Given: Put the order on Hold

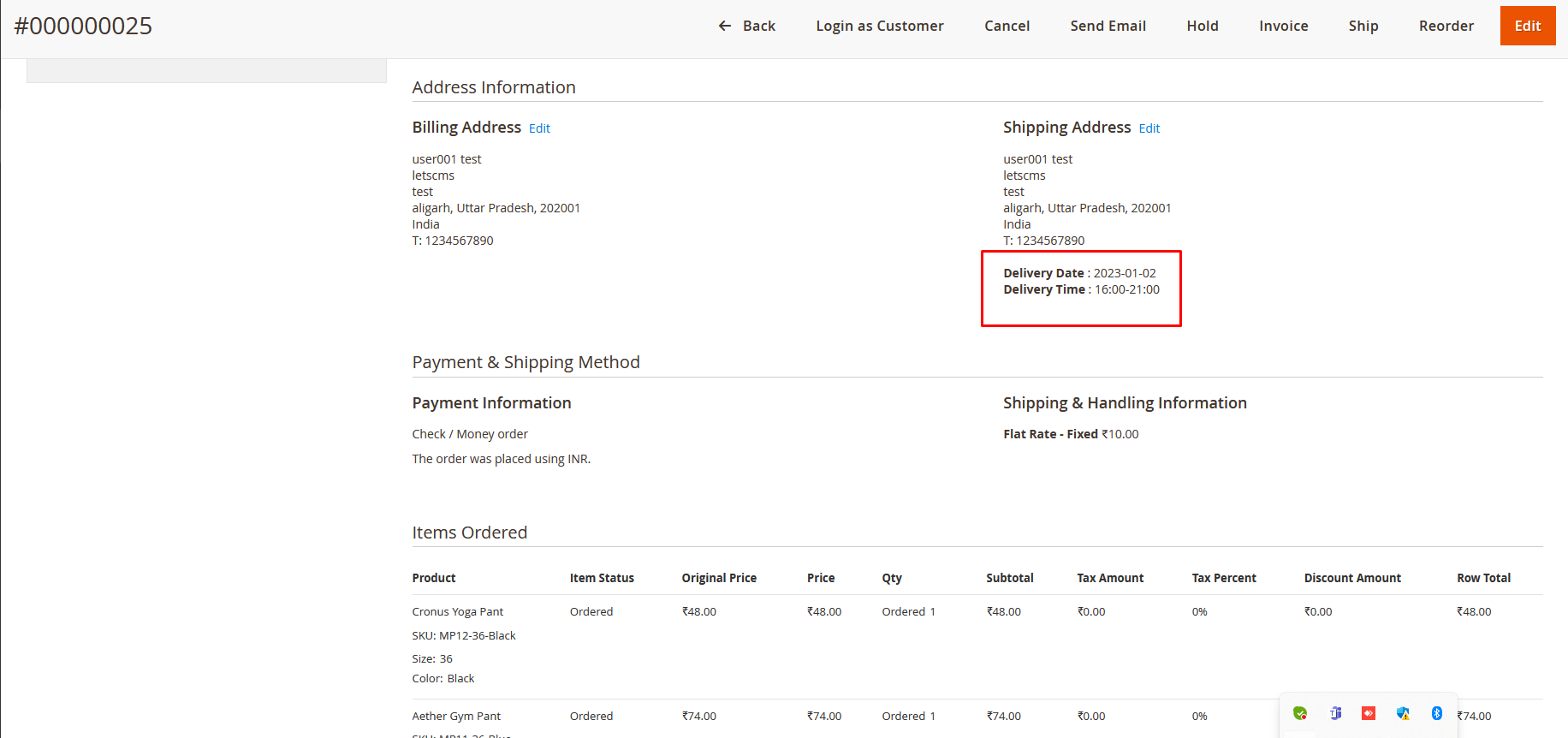Looking at the screenshot, I should click(1202, 26).
